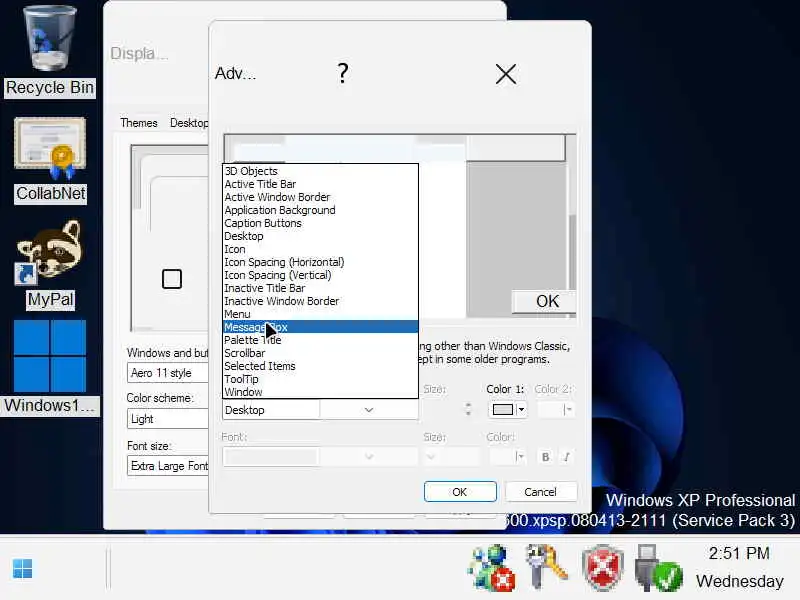Select highlighted 'Message Box' list entry
This screenshot has width=800, height=600.
pyautogui.click(x=320, y=327)
